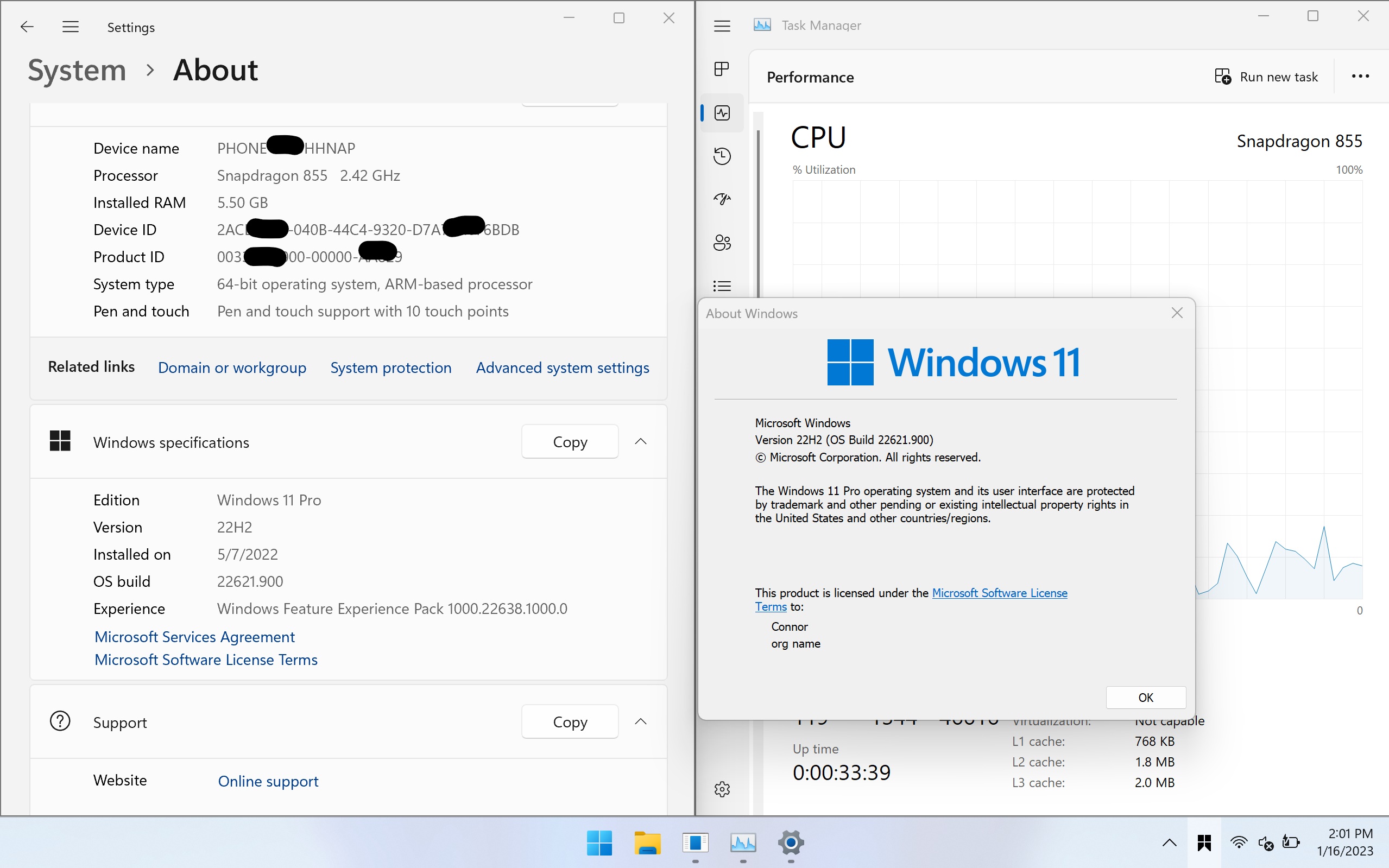Open Task Manager settings via gear icon
Image resolution: width=1389 pixels, height=868 pixels.
click(x=721, y=789)
